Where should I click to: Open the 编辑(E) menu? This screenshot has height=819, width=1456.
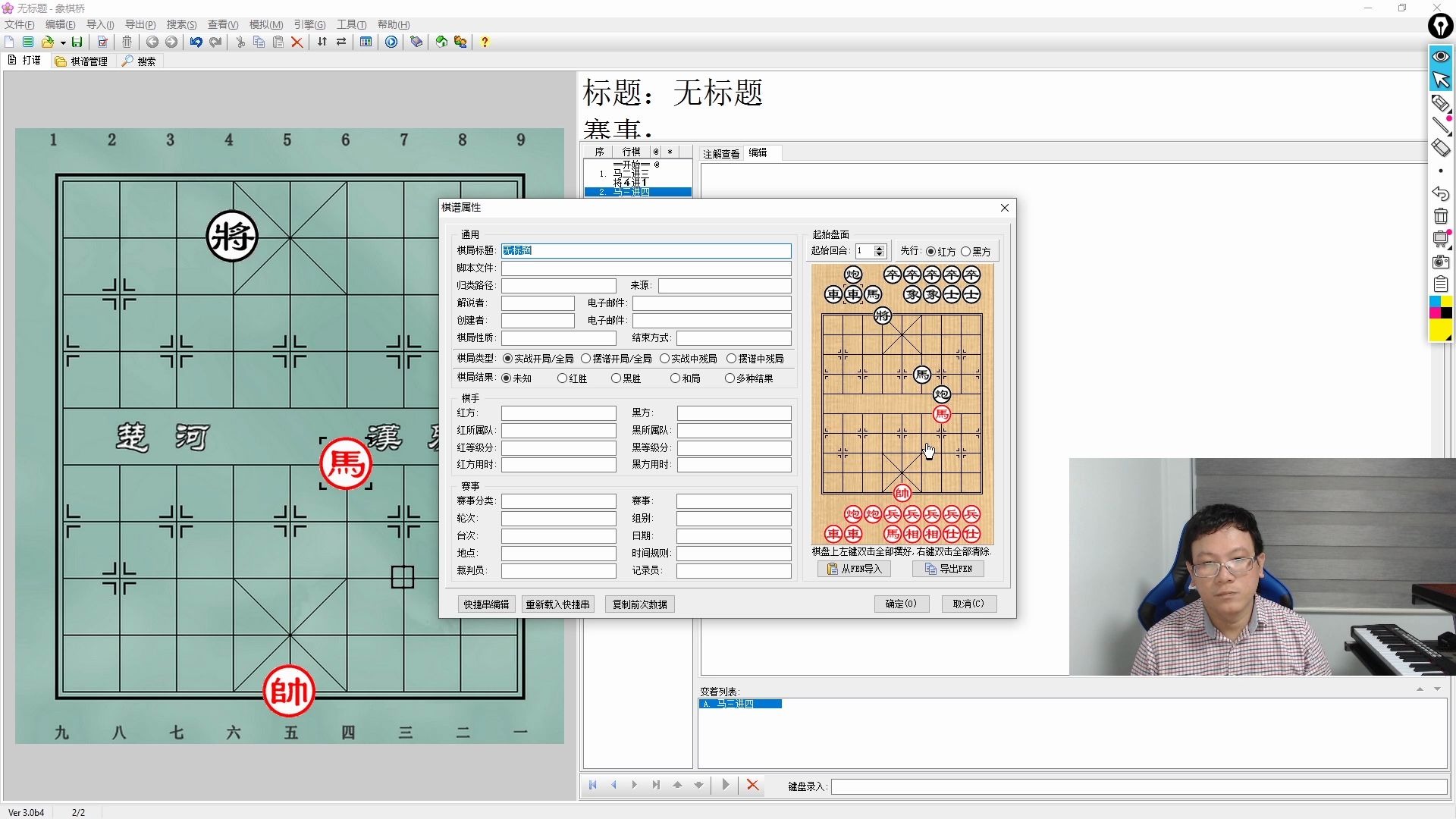coord(61,25)
